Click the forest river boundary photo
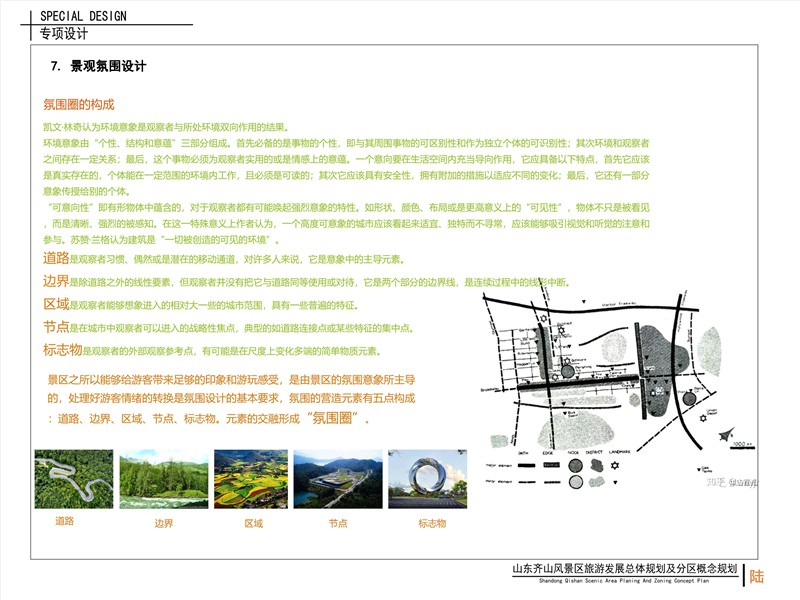This screenshot has height=600, width=800. [164, 479]
